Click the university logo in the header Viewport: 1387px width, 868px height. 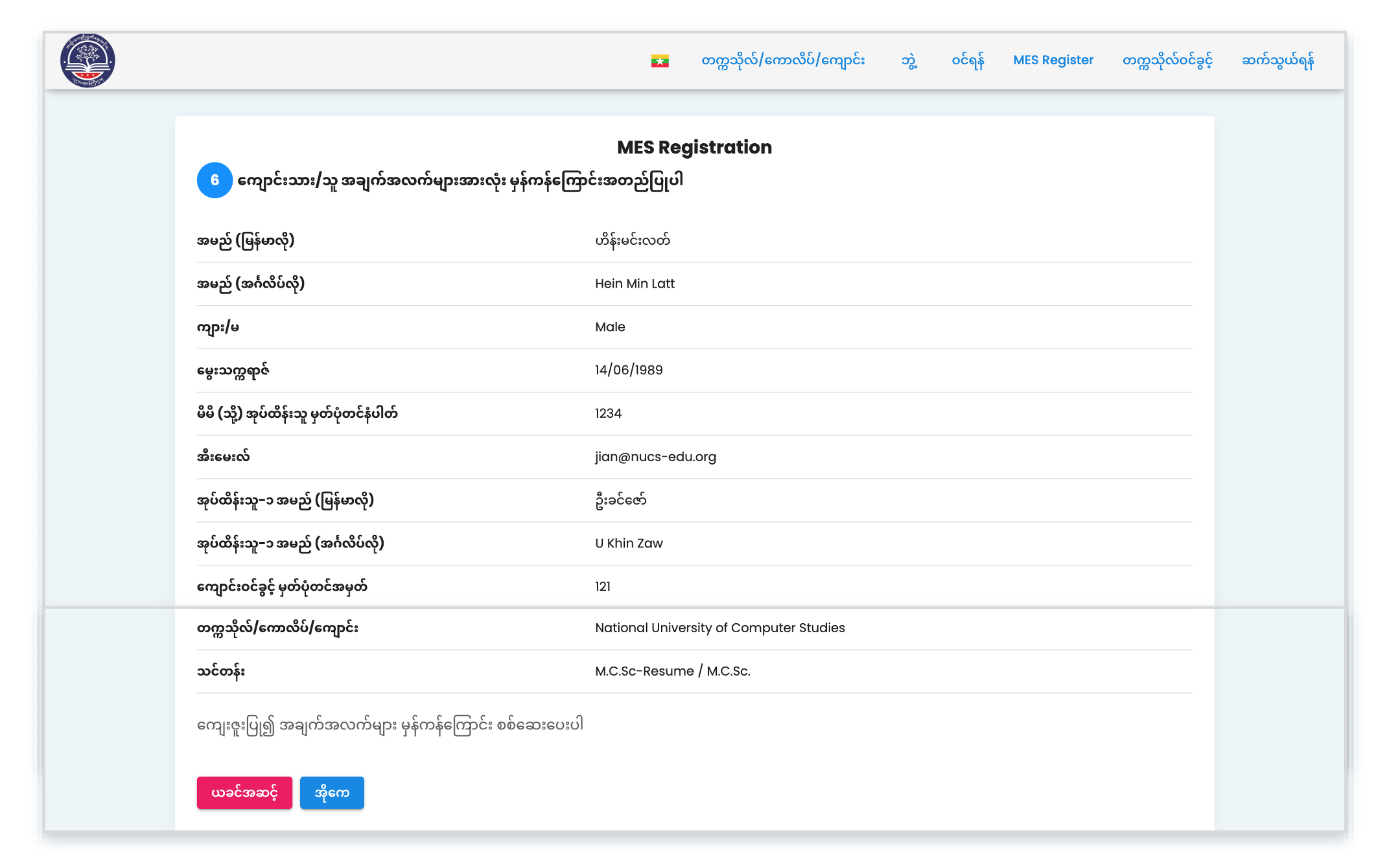[87, 60]
